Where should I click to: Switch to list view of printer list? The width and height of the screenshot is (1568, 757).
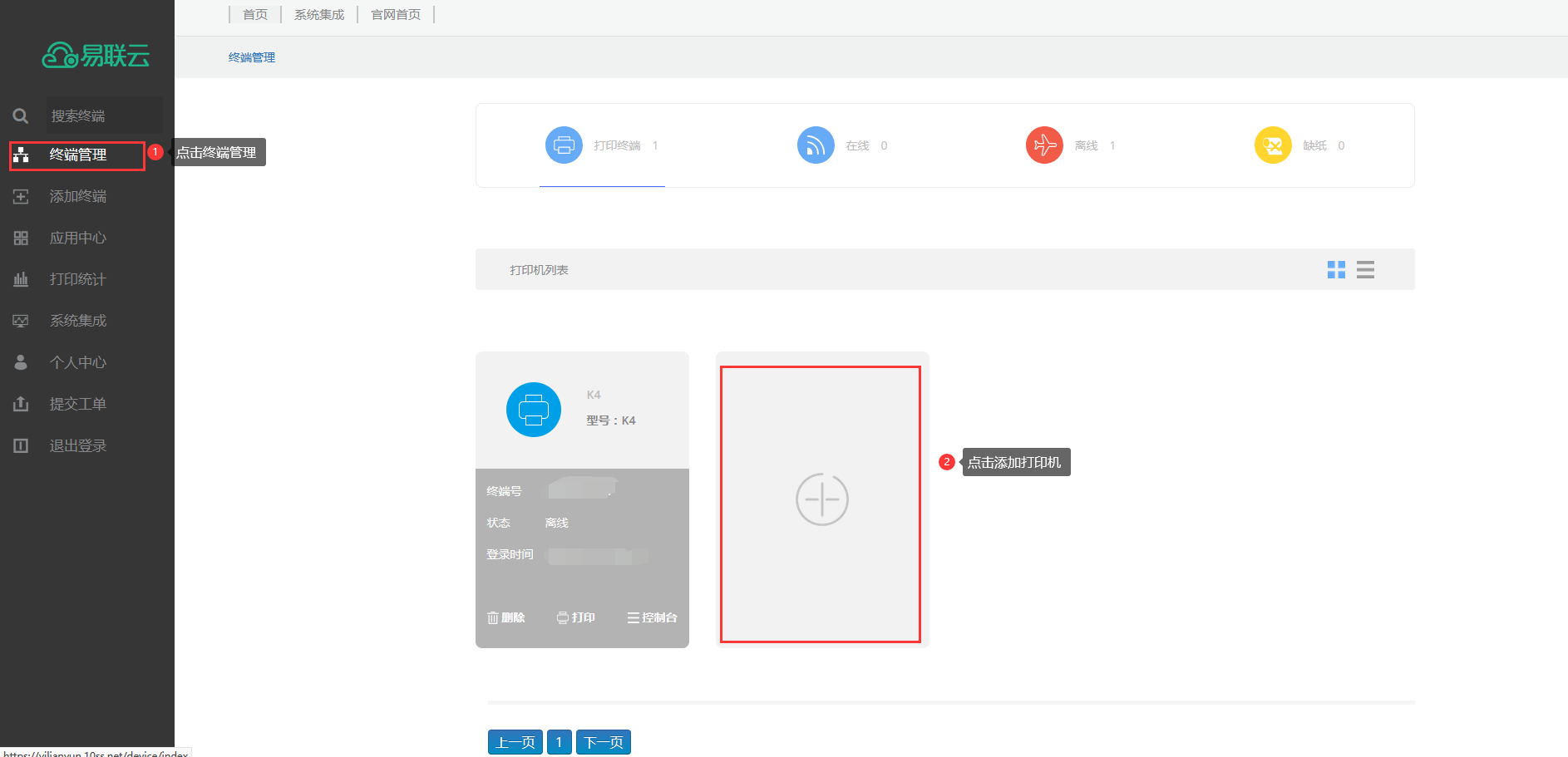1365,269
